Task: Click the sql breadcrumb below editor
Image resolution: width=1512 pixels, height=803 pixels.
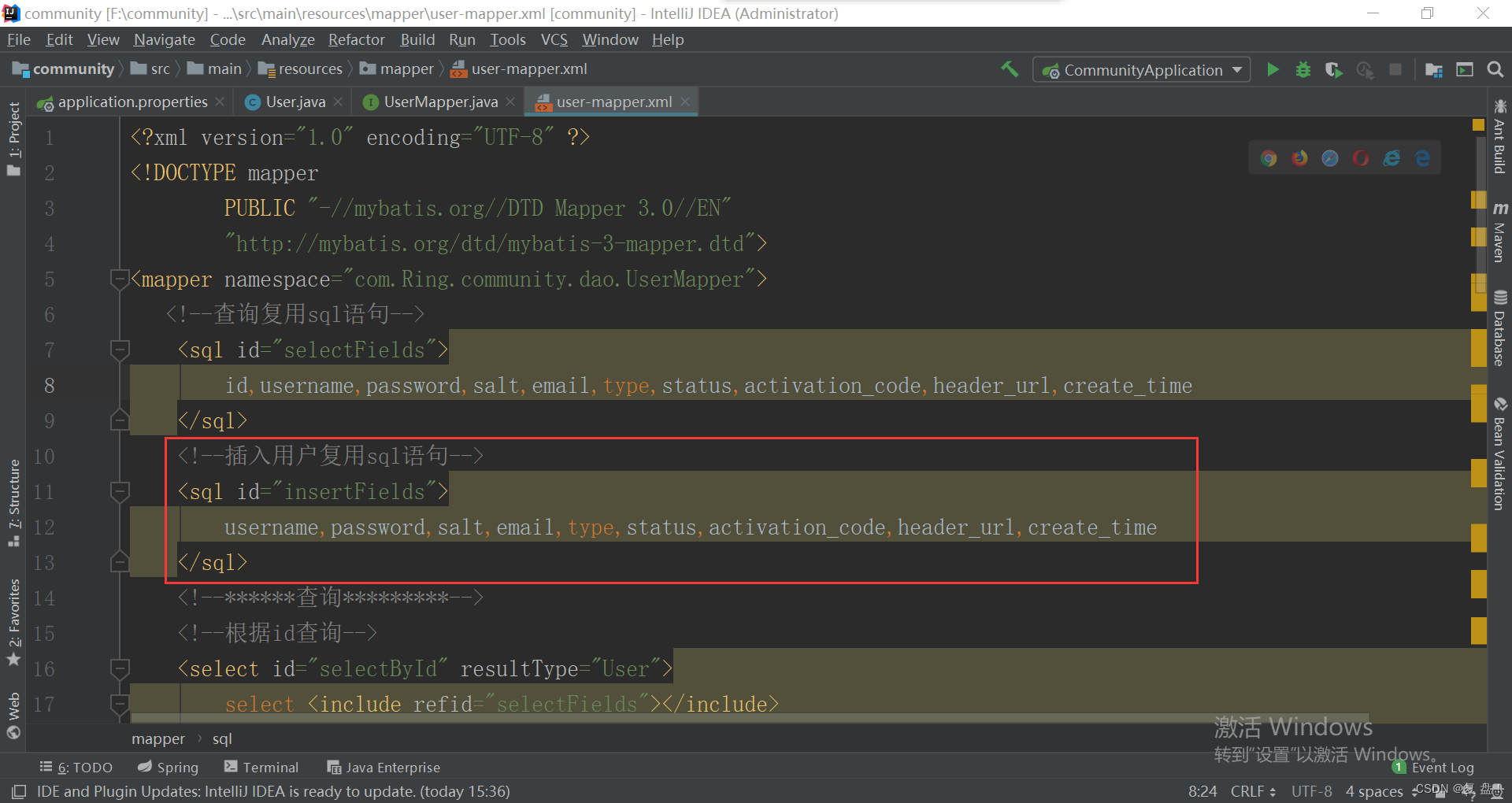Action: click(x=222, y=739)
